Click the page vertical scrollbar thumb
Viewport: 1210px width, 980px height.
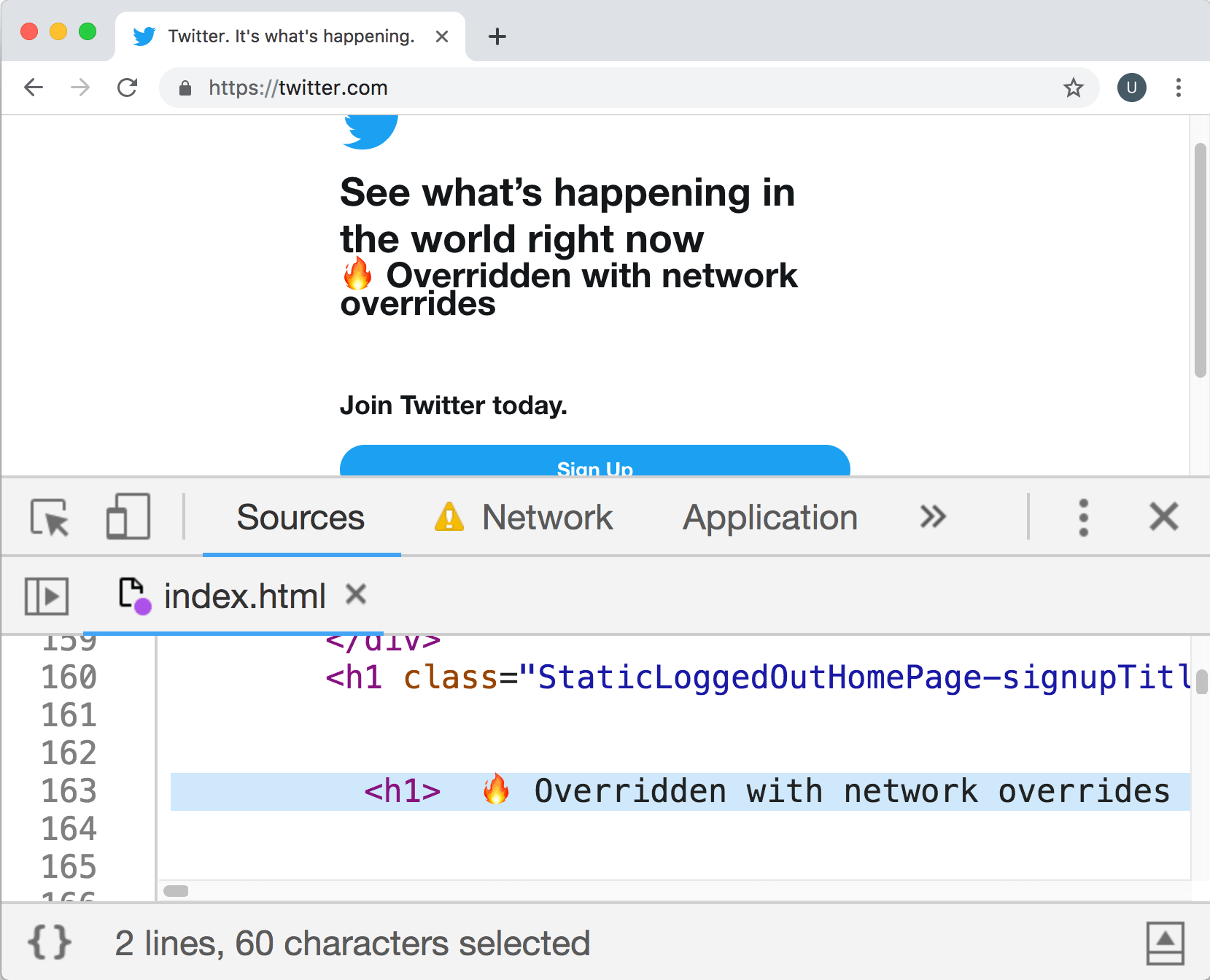pyautogui.click(x=1200, y=260)
